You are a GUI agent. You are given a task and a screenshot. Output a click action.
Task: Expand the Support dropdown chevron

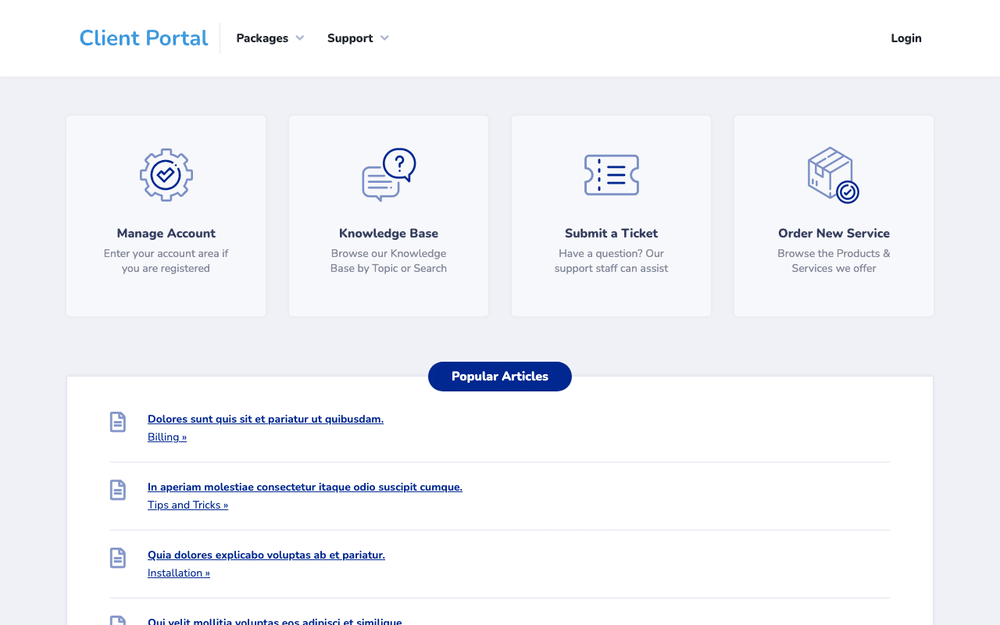click(x=385, y=38)
